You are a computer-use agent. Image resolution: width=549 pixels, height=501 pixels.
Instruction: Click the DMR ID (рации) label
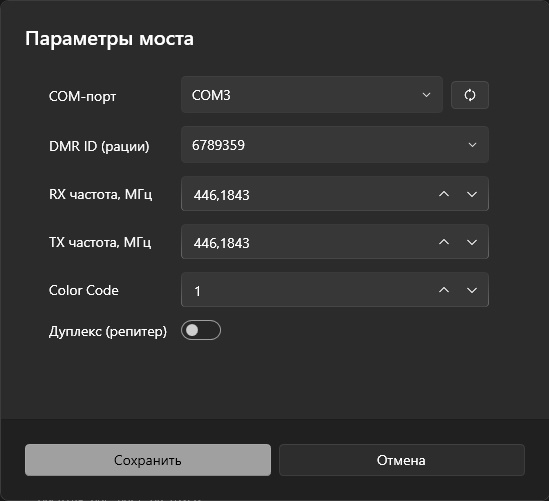[x=99, y=146]
